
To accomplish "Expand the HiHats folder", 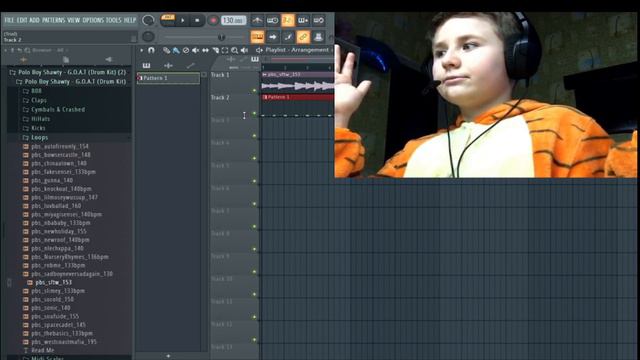I will [36, 119].
